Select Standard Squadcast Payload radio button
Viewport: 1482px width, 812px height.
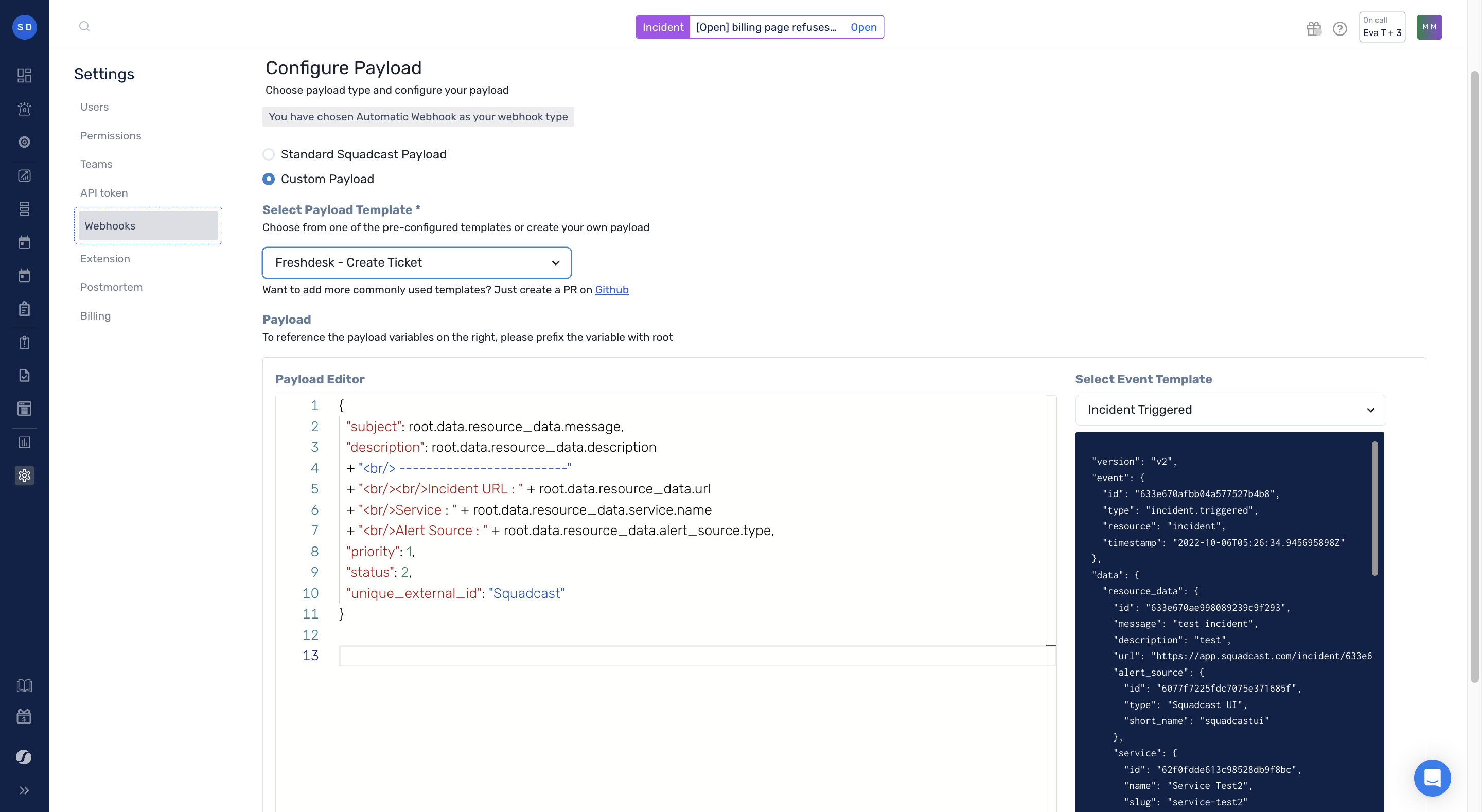269,154
